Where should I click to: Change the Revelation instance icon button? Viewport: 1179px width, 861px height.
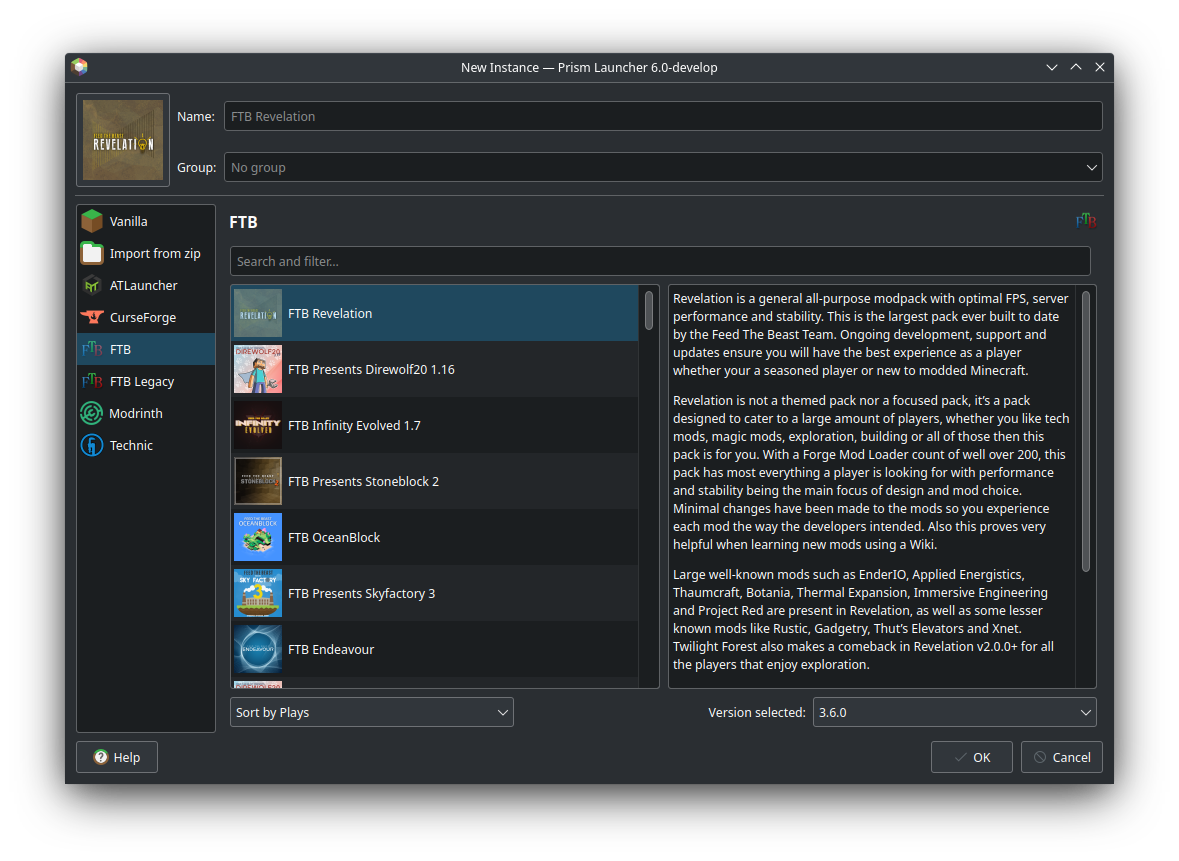(x=123, y=140)
